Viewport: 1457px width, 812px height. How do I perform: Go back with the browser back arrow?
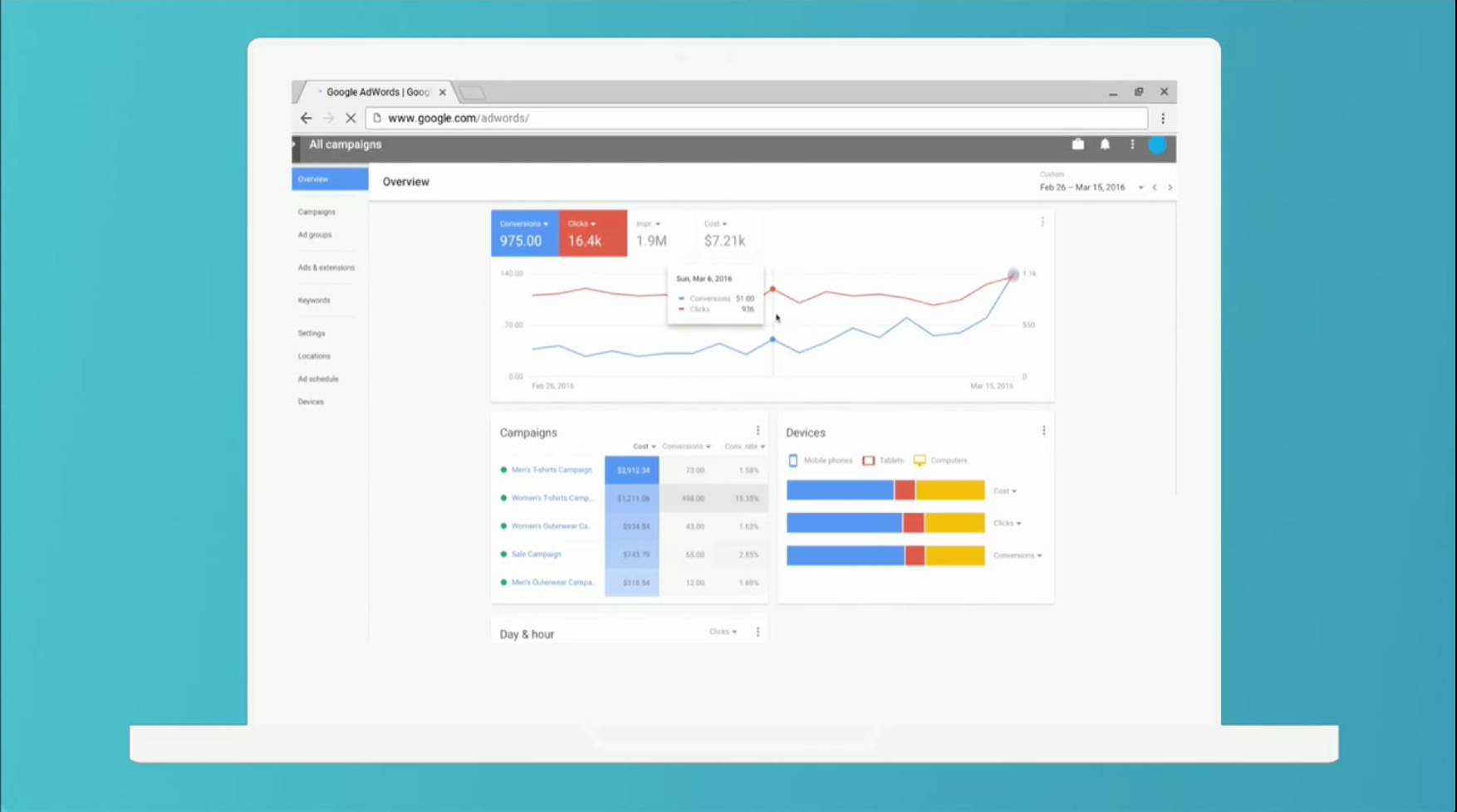point(306,118)
